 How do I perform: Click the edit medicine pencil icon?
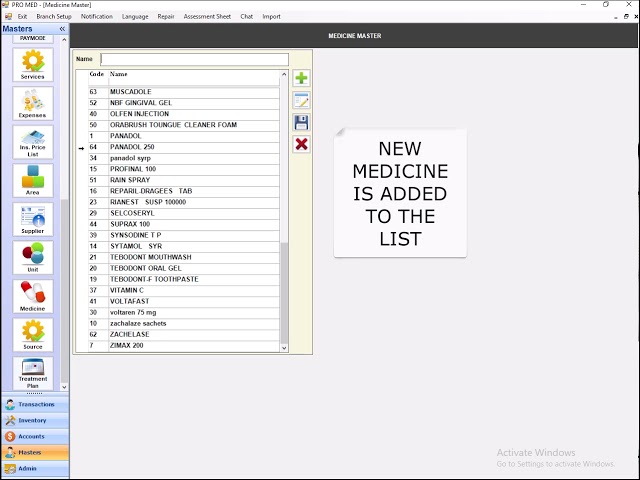tap(301, 100)
